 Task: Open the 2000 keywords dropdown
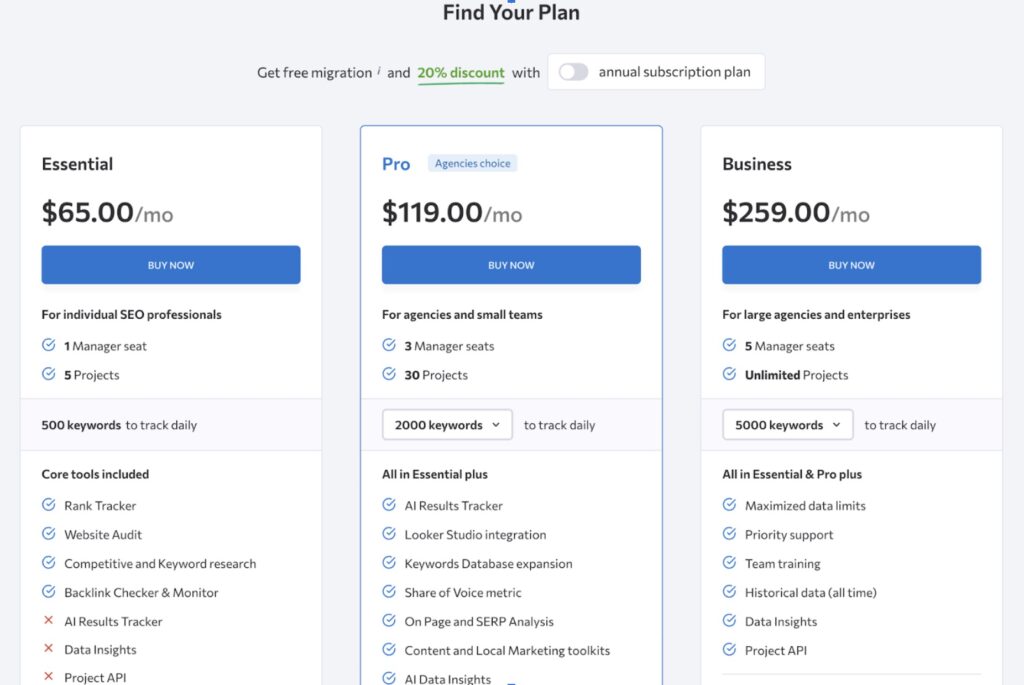coord(447,425)
